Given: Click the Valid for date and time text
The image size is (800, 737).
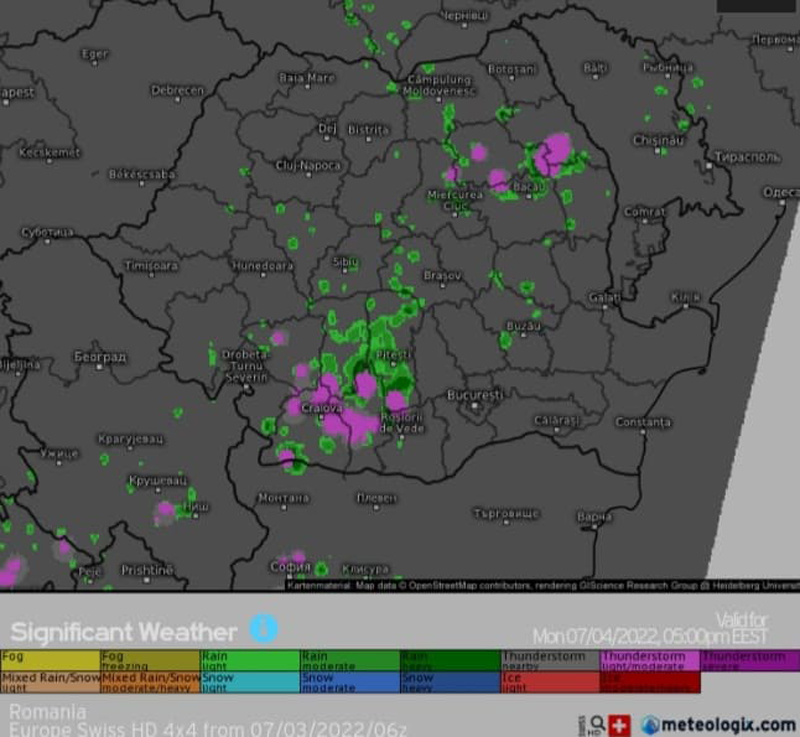Looking at the screenshot, I should tap(650, 629).
